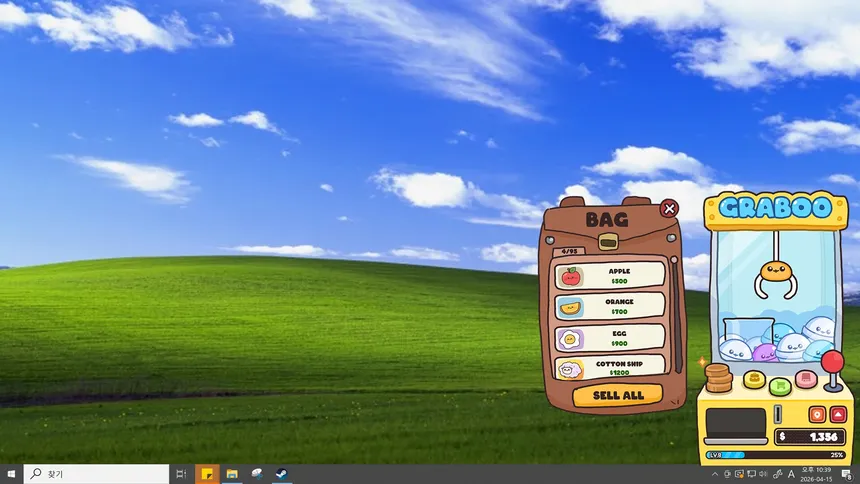860x484 pixels.
Task: Close the Bag window with the X button
Action: tap(669, 209)
